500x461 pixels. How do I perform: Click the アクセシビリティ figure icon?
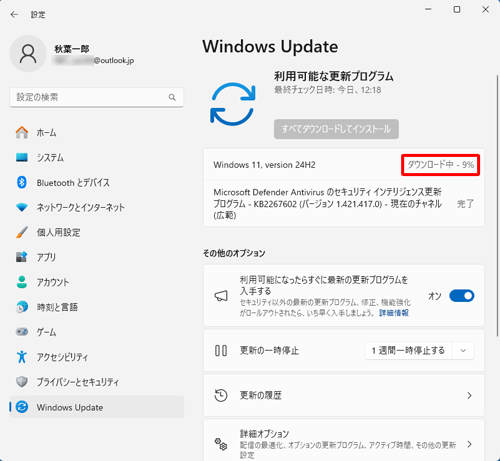coord(22,357)
